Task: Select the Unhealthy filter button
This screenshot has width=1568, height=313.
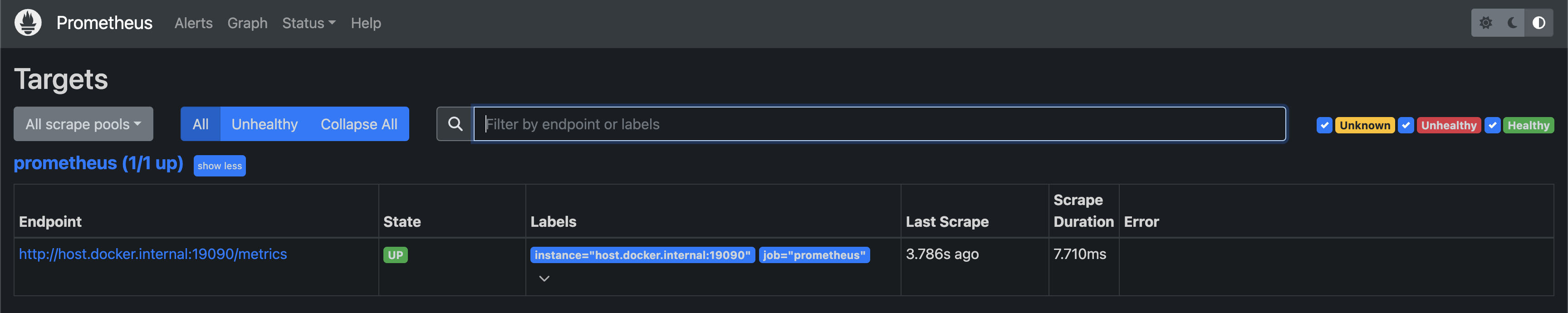Action: [x=265, y=124]
